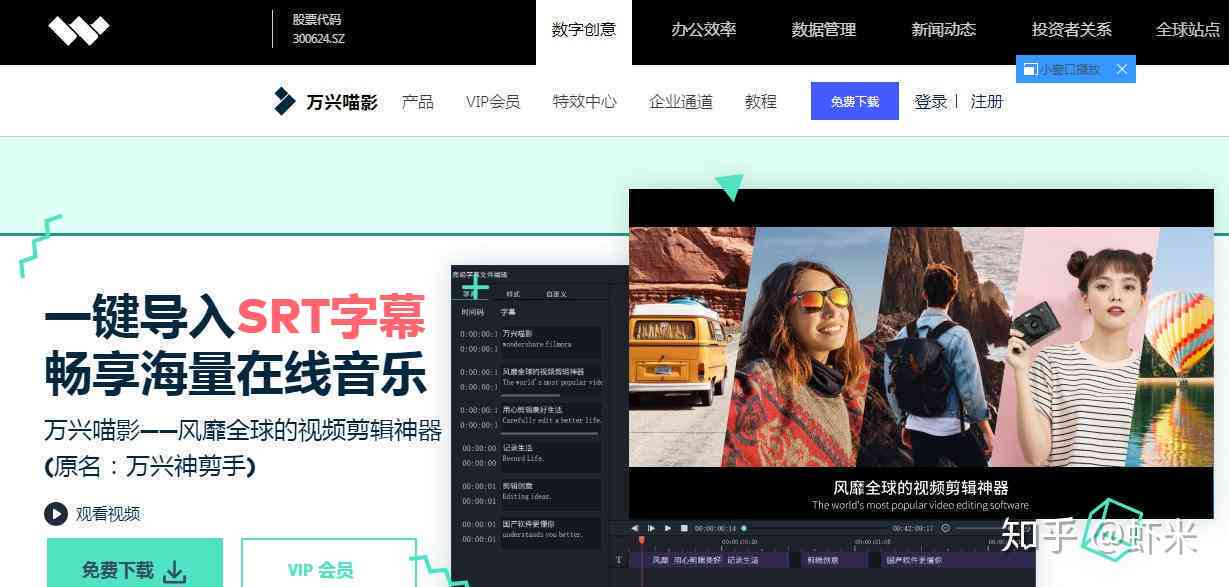Viewport: 1229px width, 587px height.
Task: Click the 00:00:00:14 current timecode
Action: (715, 528)
